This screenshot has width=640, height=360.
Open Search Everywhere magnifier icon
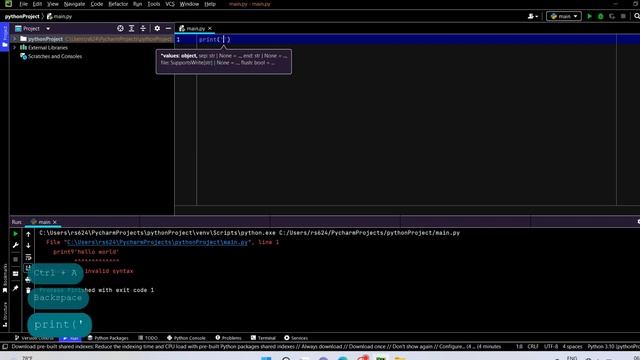click(x=637, y=16)
